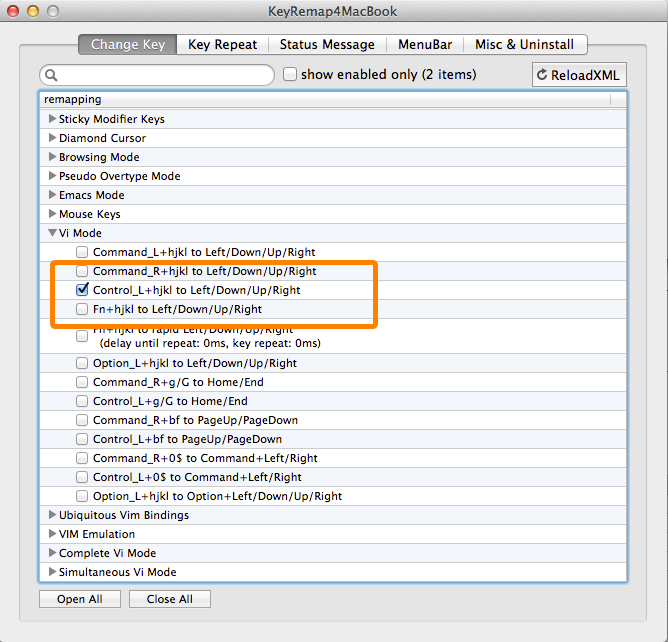Check Command_R+g/G to Home/End
668x642 pixels.
82,382
